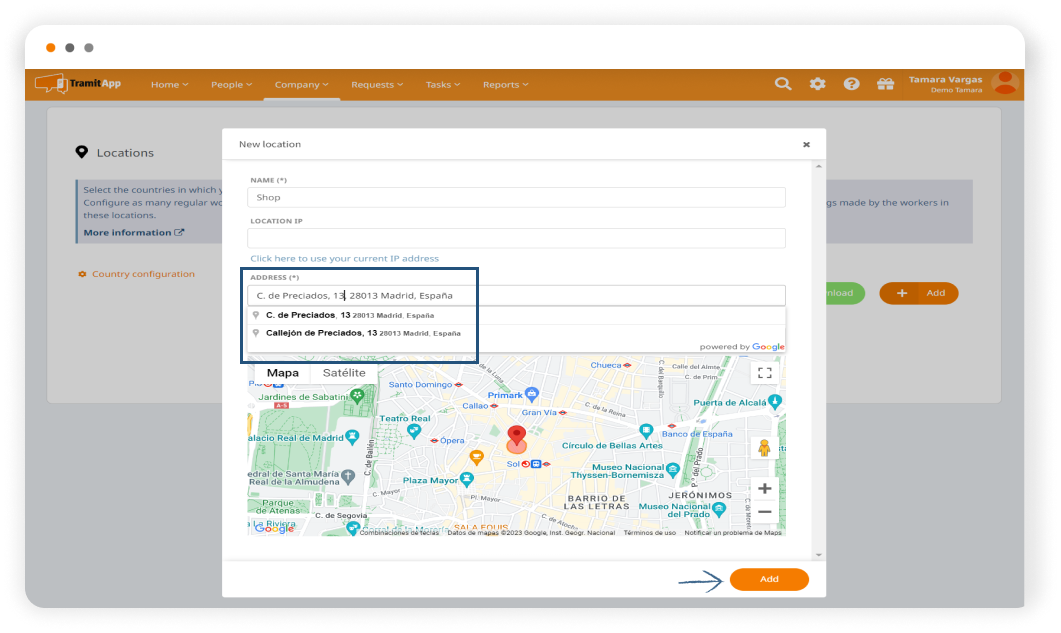The width and height of the screenshot is (1061, 633).
Task: Toggle fullscreen view on the map
Action: 765,373
